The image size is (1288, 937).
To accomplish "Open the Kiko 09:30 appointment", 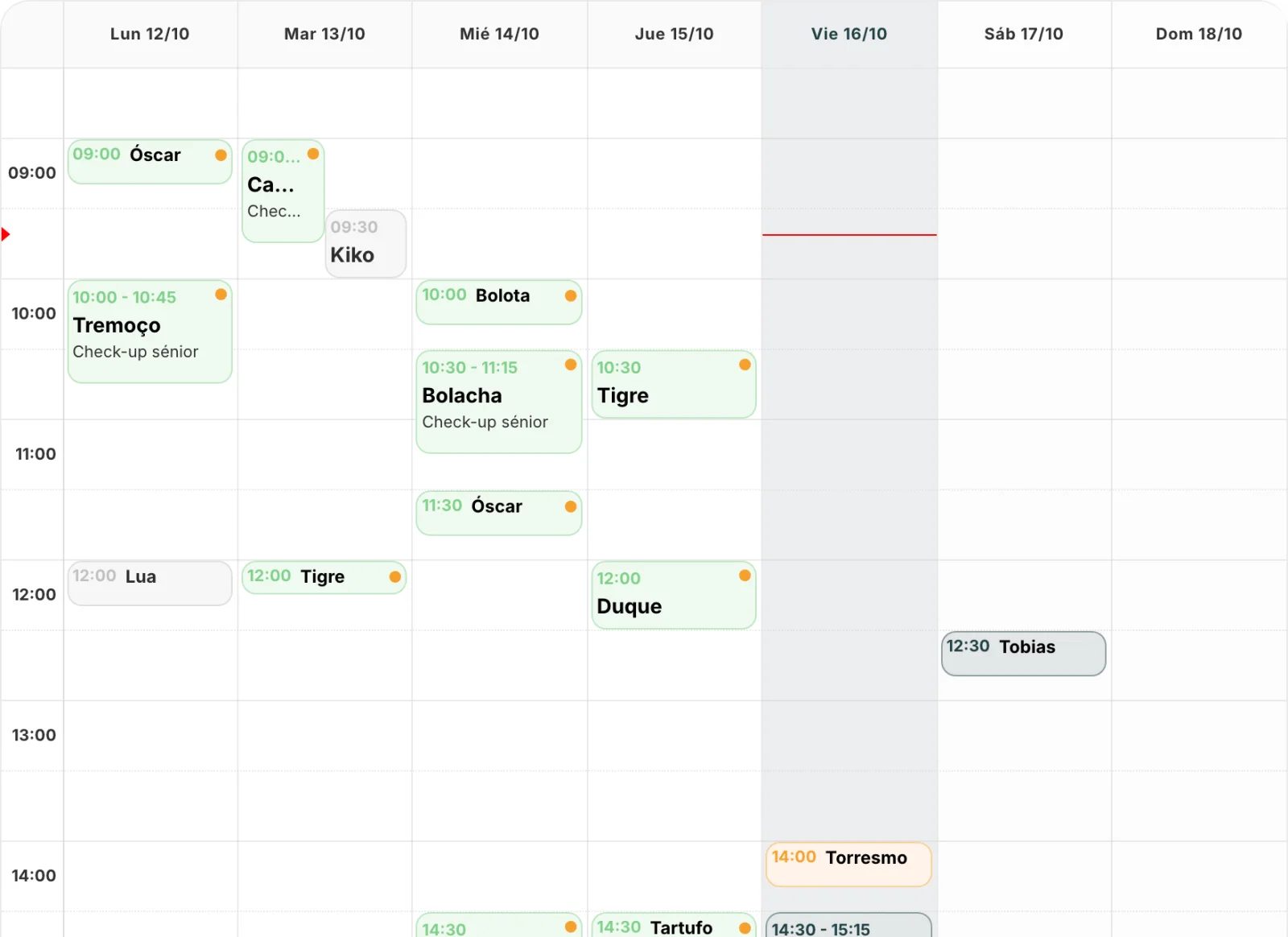I will (365, 244).
